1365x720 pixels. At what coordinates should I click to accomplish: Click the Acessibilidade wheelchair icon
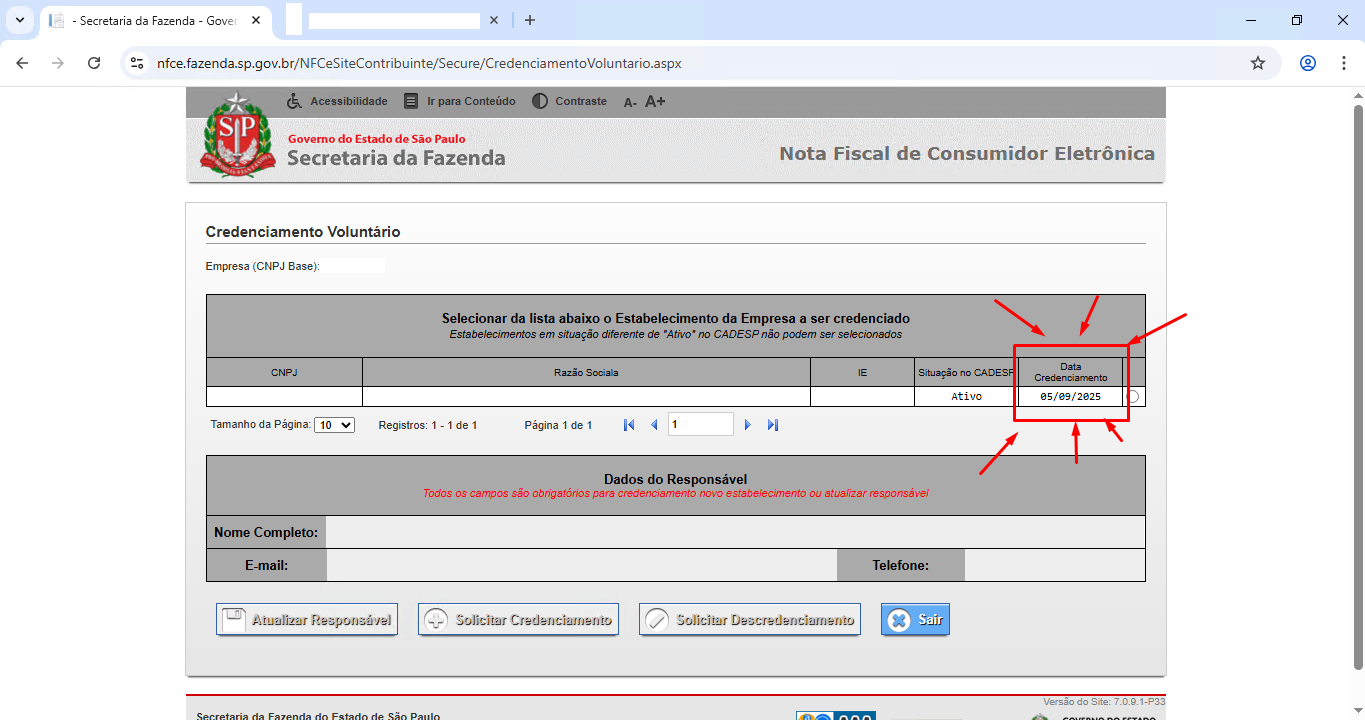click(x=294, y=101)
